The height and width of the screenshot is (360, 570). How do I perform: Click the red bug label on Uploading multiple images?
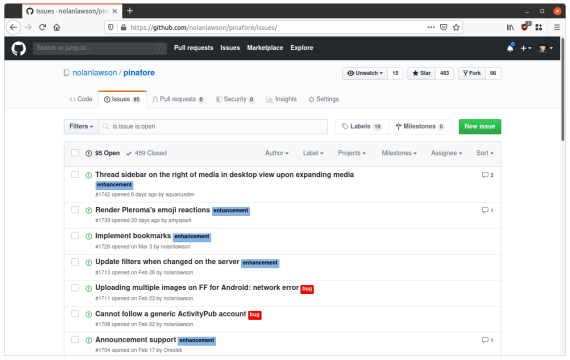point(307,289)
